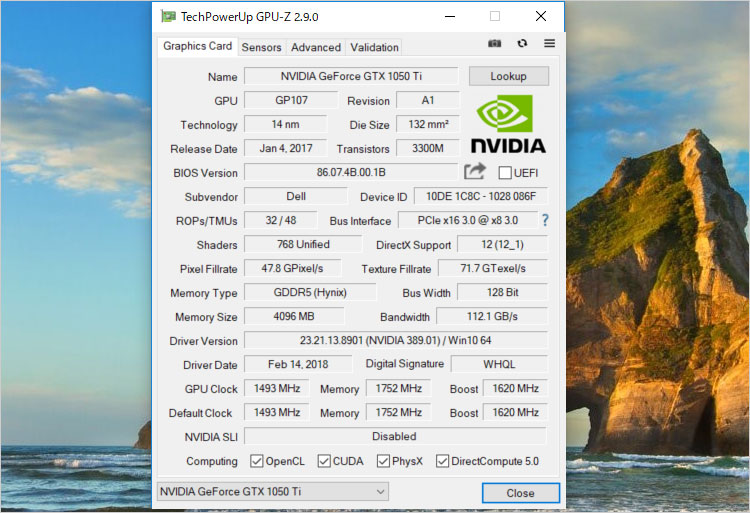Image resolution: width=750 pixels, height=513 pixels.
Task: Click the Default Clock row's Memory 1752 MHz
Action: [398, 412]
